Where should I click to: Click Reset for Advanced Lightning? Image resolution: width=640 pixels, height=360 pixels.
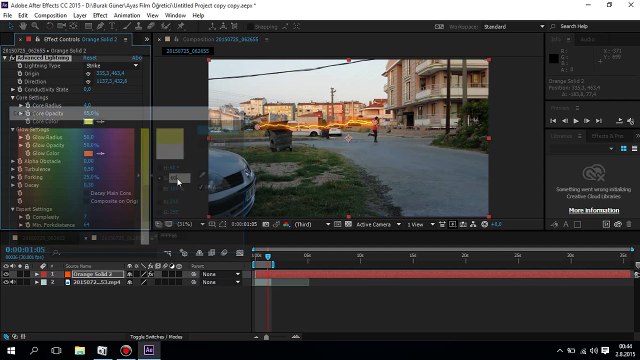90,58
